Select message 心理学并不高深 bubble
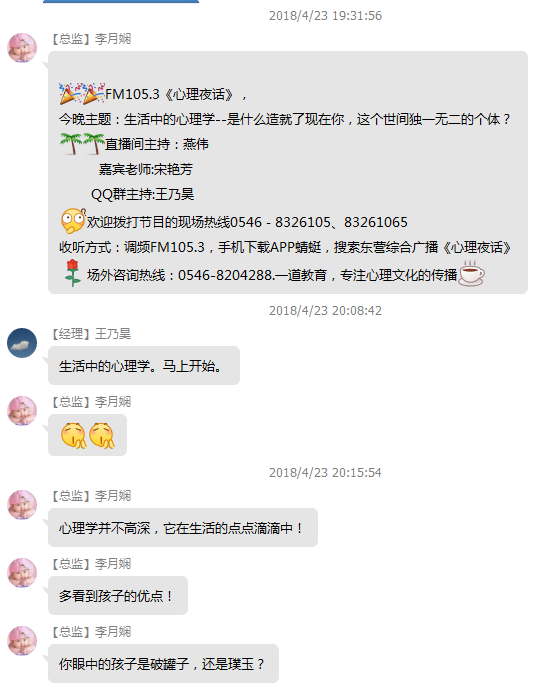 coord(183,528)
